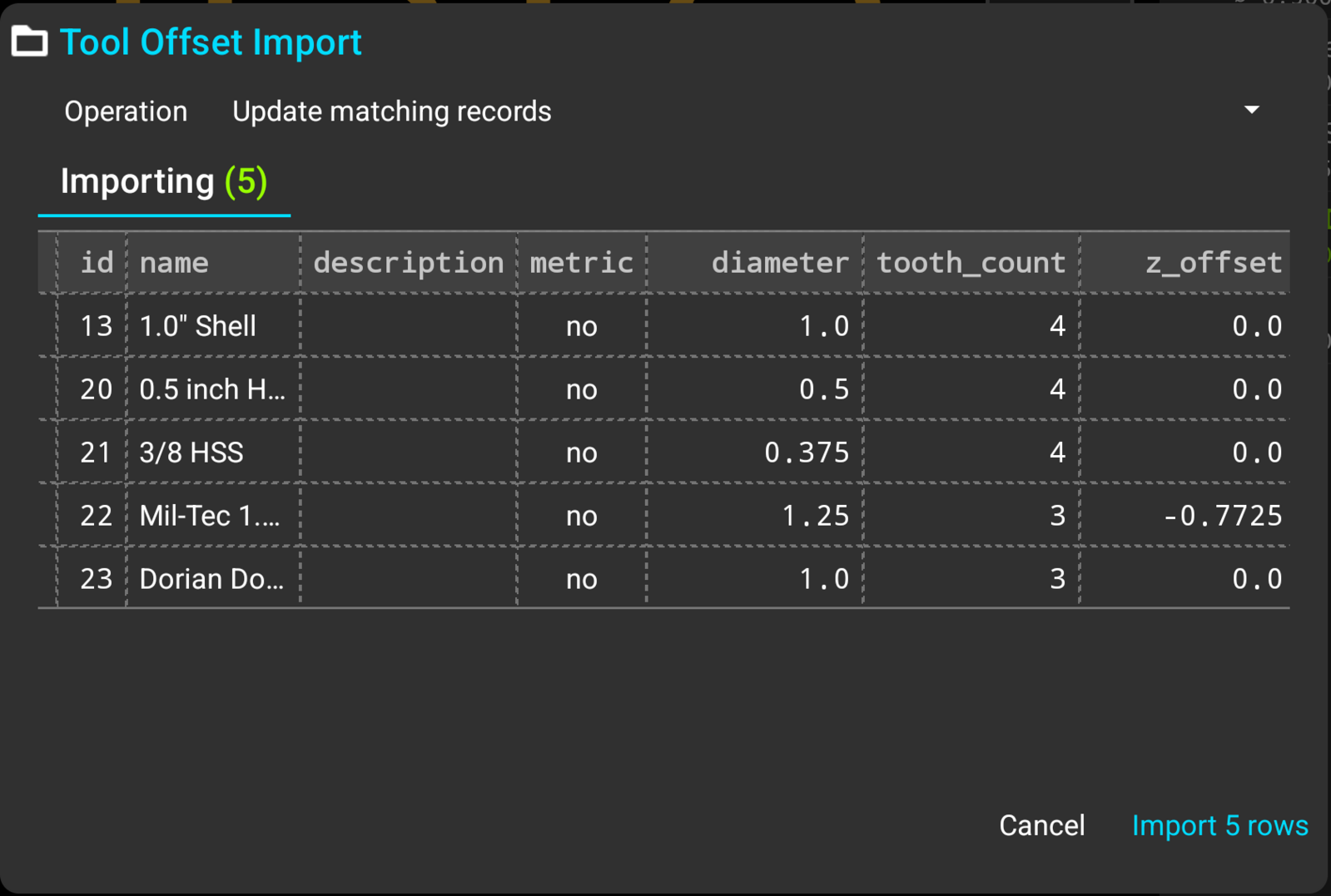This screenshot has width=1331, height=896.
Task: Click the description column header
Action: click(408, 263)
